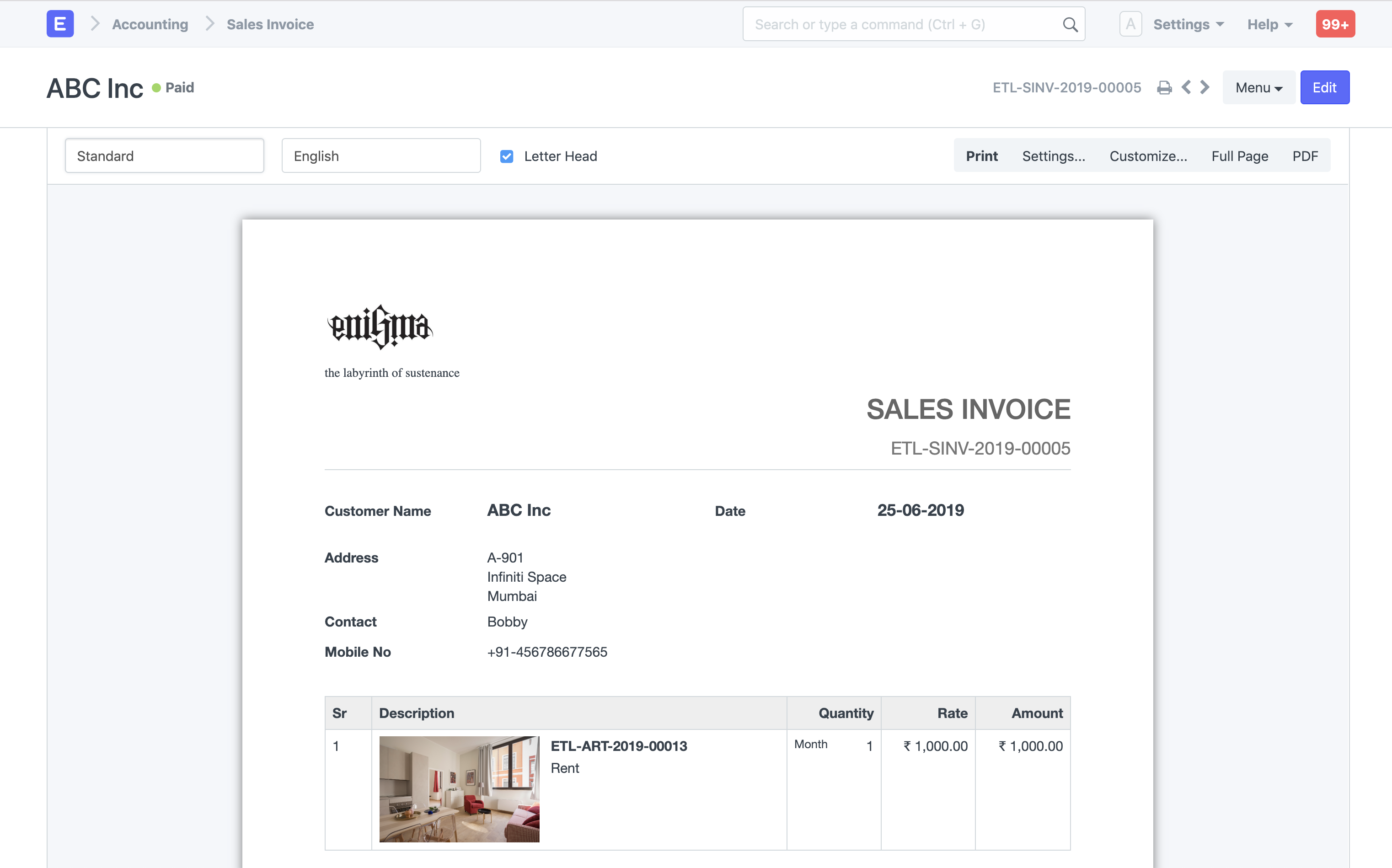Click the PDF export icon
Image resolution: width=1392 pixels, height=868 pixels.
coord(1305,155)
